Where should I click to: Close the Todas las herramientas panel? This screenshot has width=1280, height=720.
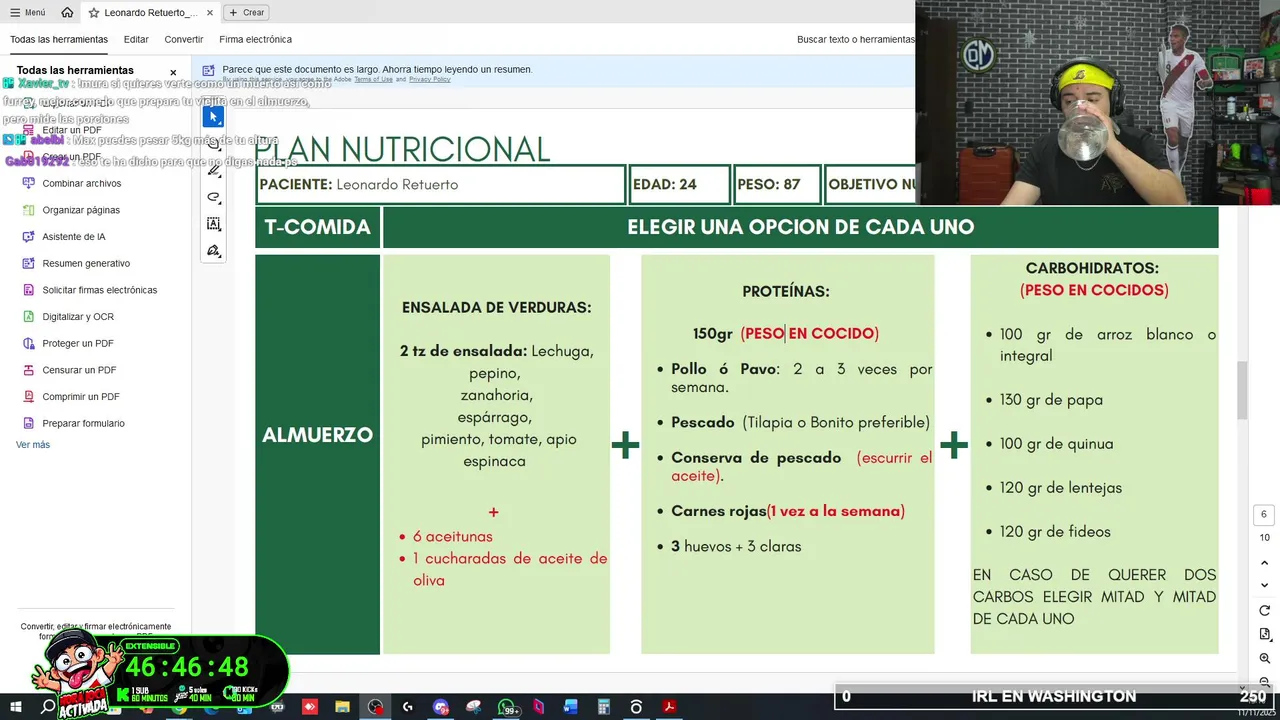point(173,72)
